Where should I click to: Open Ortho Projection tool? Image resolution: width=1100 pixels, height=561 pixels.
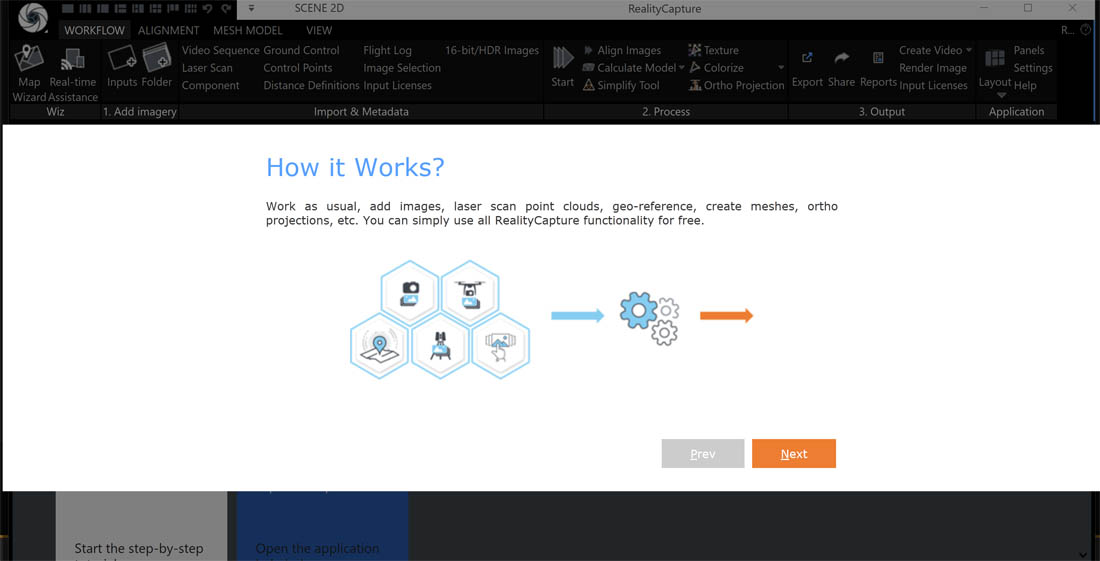(x=737, y=86)
